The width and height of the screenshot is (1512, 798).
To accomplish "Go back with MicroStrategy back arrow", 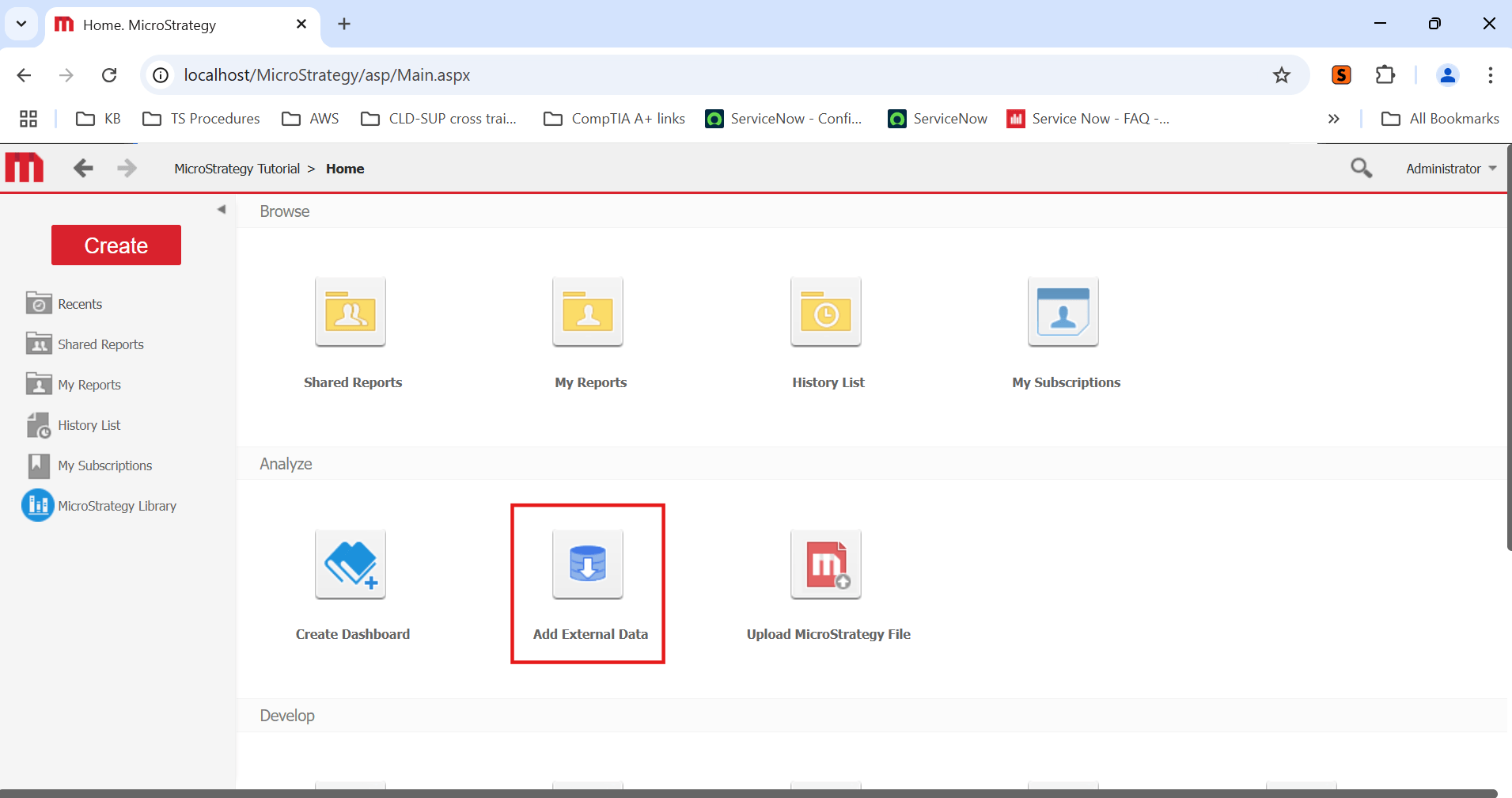I will click(83, 168).
